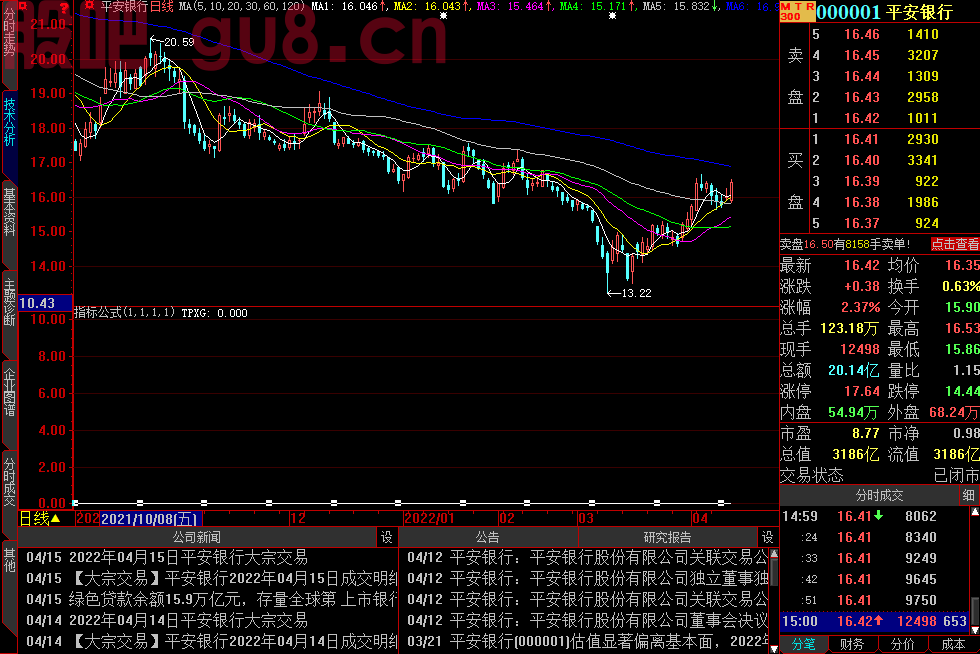The width and height of the screenshot is (980, 654).
Task: Click buy level 1 price 16.41
Action: [x=862, y=139]
